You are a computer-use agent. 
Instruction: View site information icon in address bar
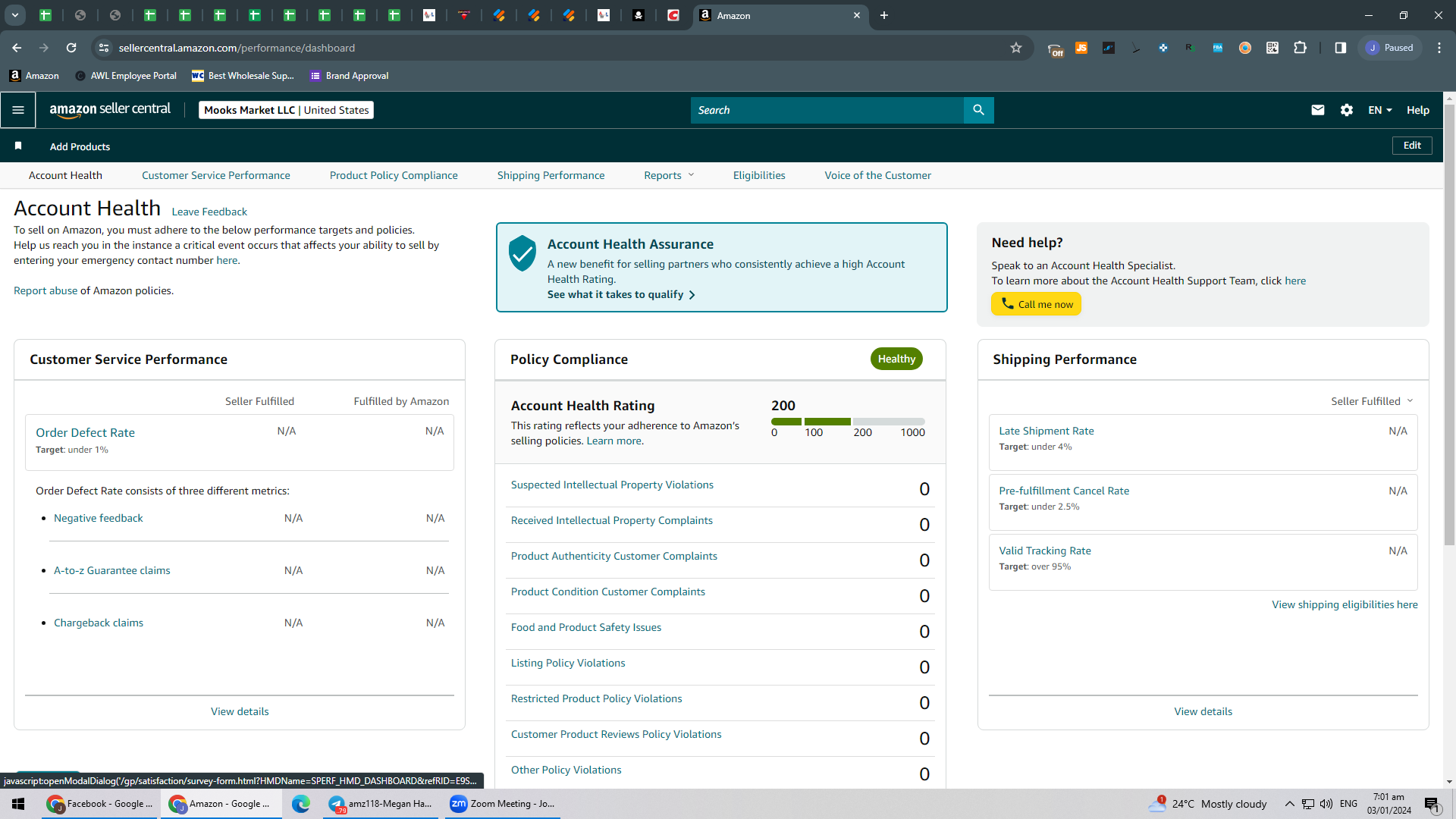[104, 48]
